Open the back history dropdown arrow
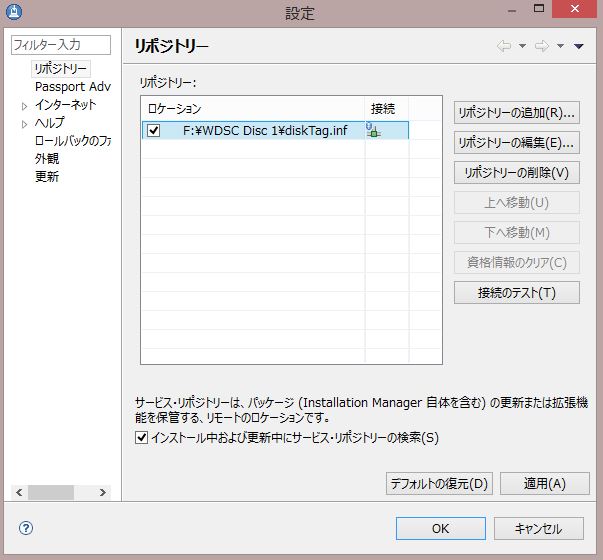This screenshot has width=603, height=560. click(x=522, y=46)
